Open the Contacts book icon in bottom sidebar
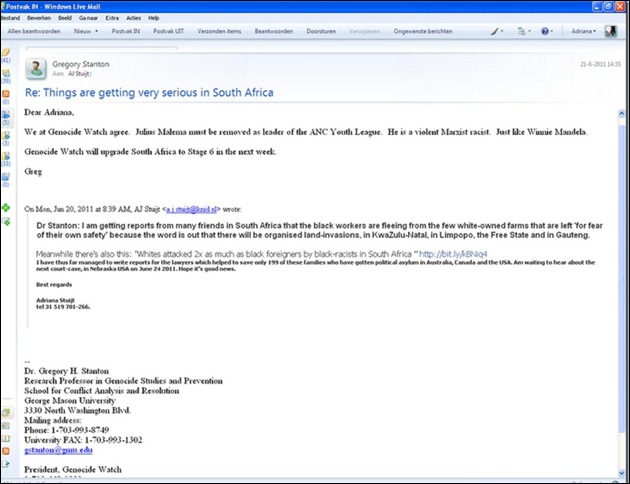Screen dimensions: 630x484 [6, 439]
